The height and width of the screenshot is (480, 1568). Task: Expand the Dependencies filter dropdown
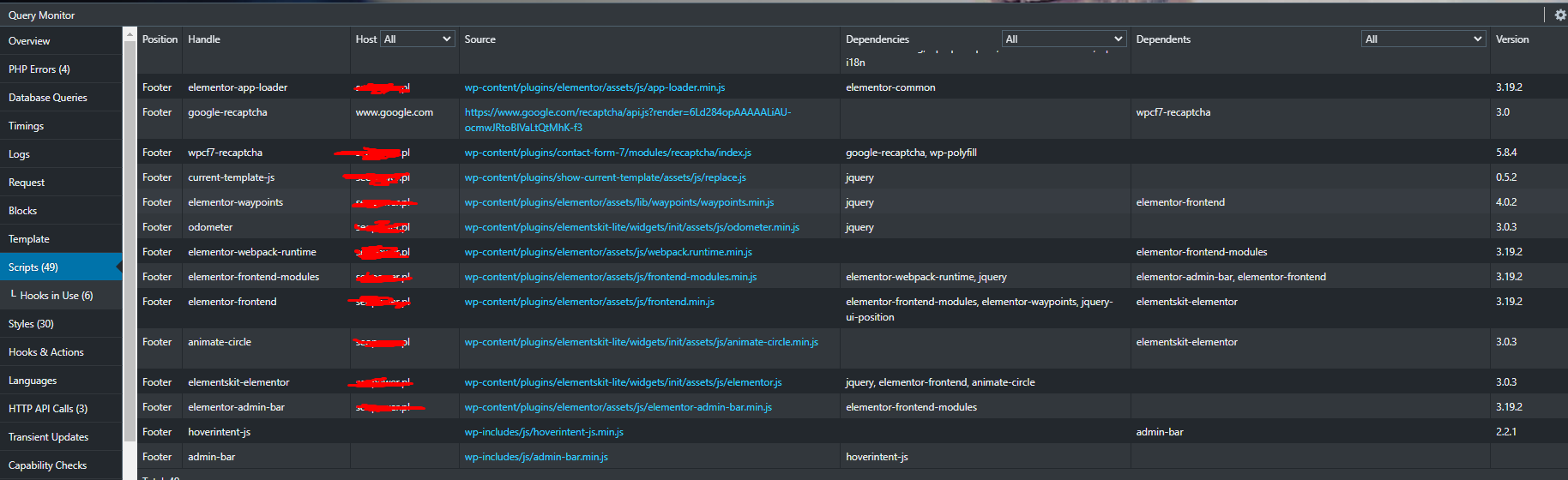tap(1063, 39)
